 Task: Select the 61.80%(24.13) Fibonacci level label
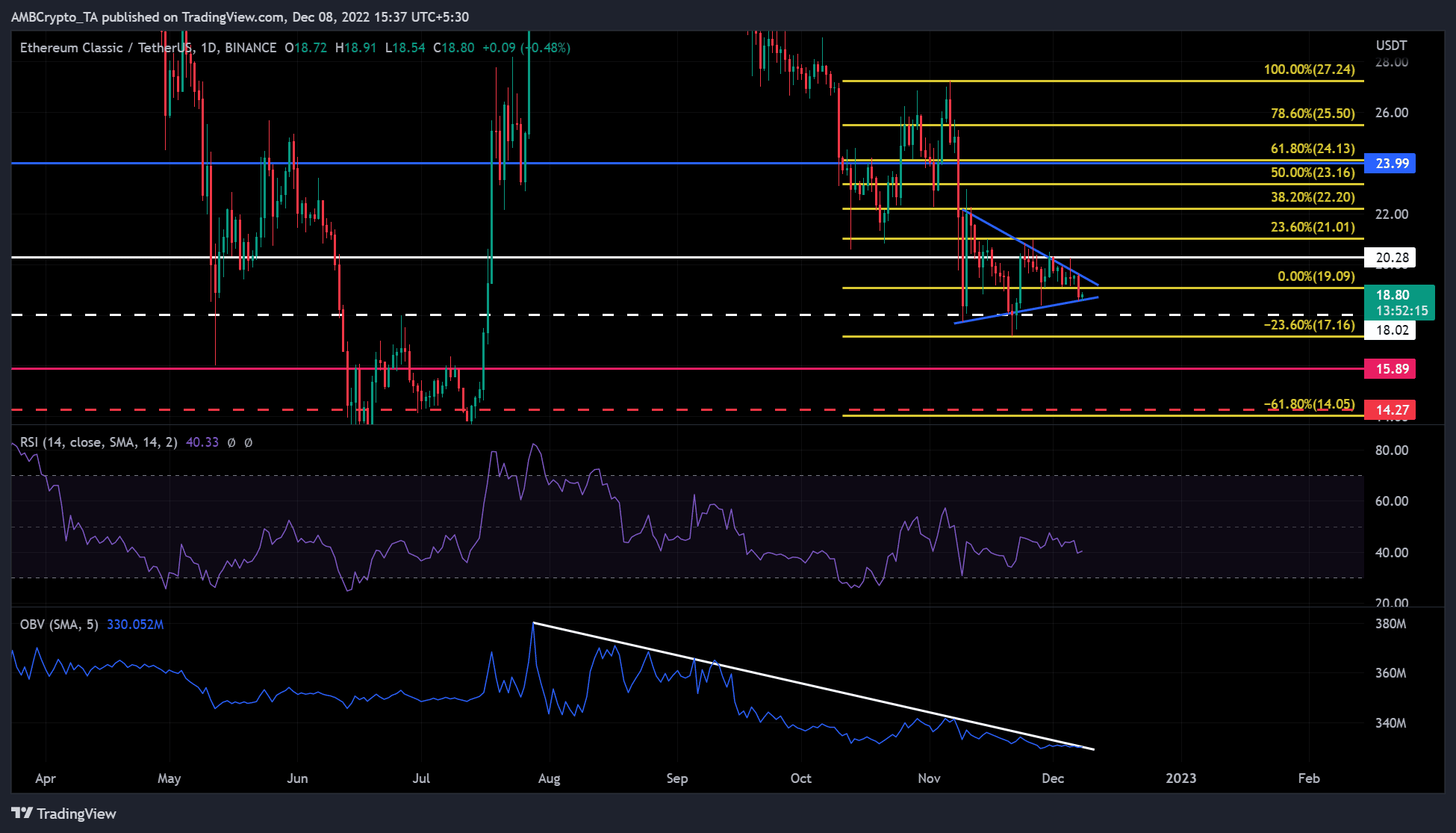click(x=1312, y=149)
